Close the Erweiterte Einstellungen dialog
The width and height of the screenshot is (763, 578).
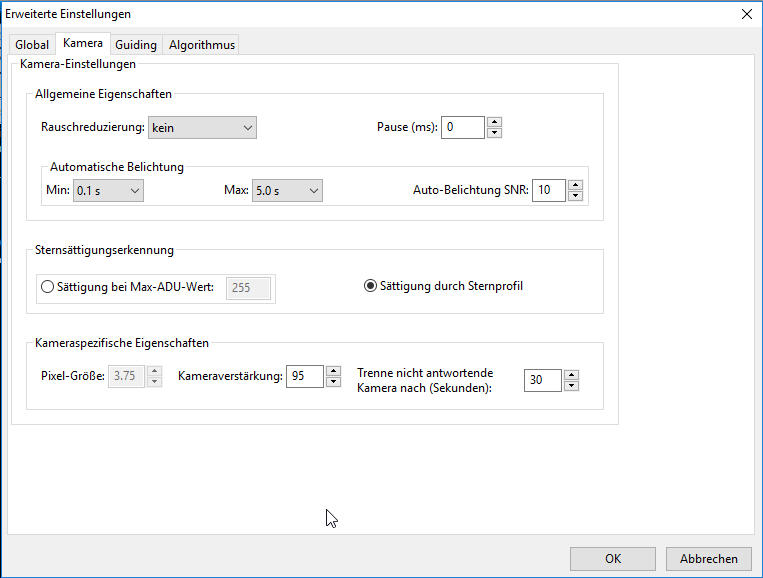[x=746, y=14]
